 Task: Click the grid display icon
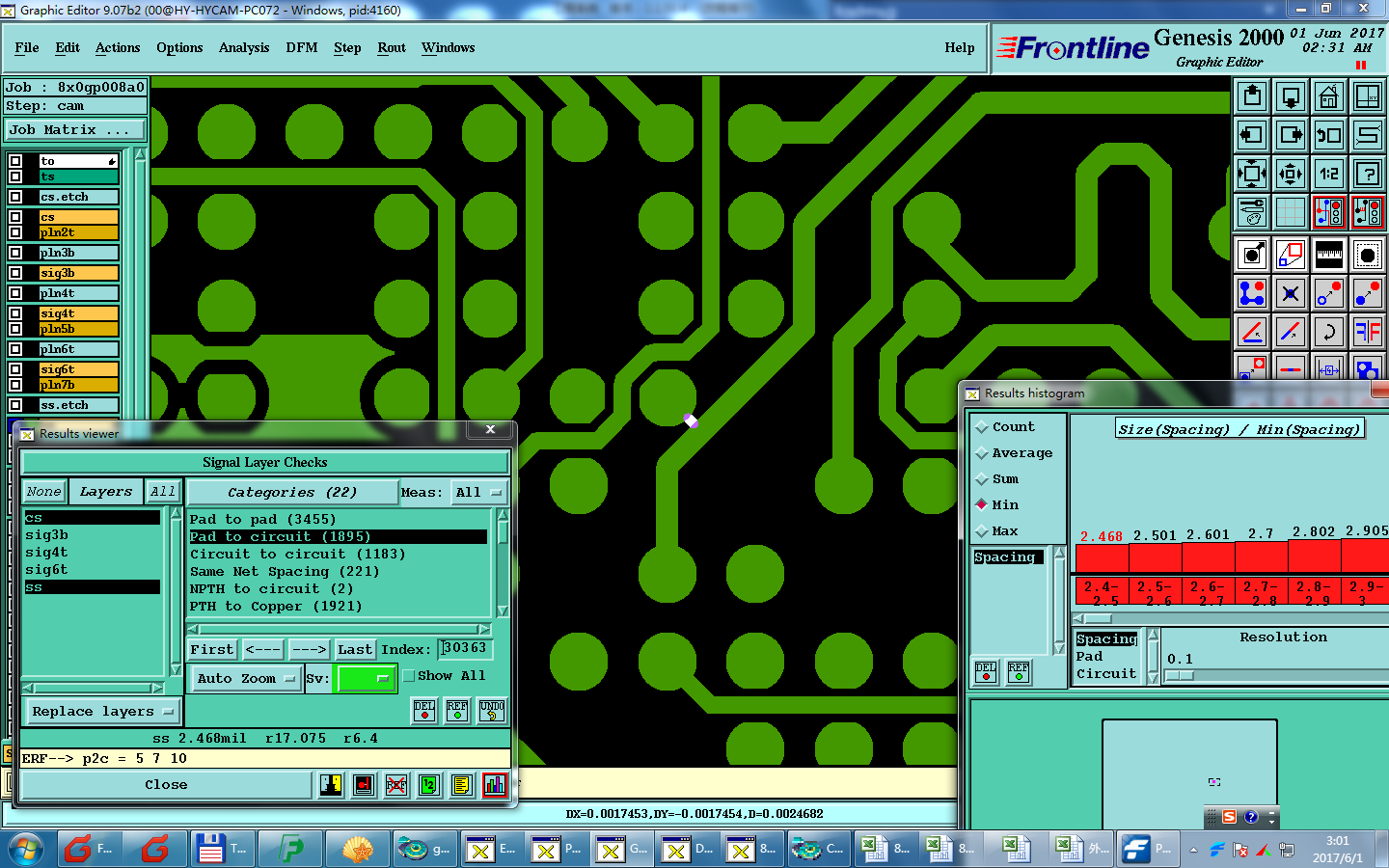click(x=1291, y=212)
